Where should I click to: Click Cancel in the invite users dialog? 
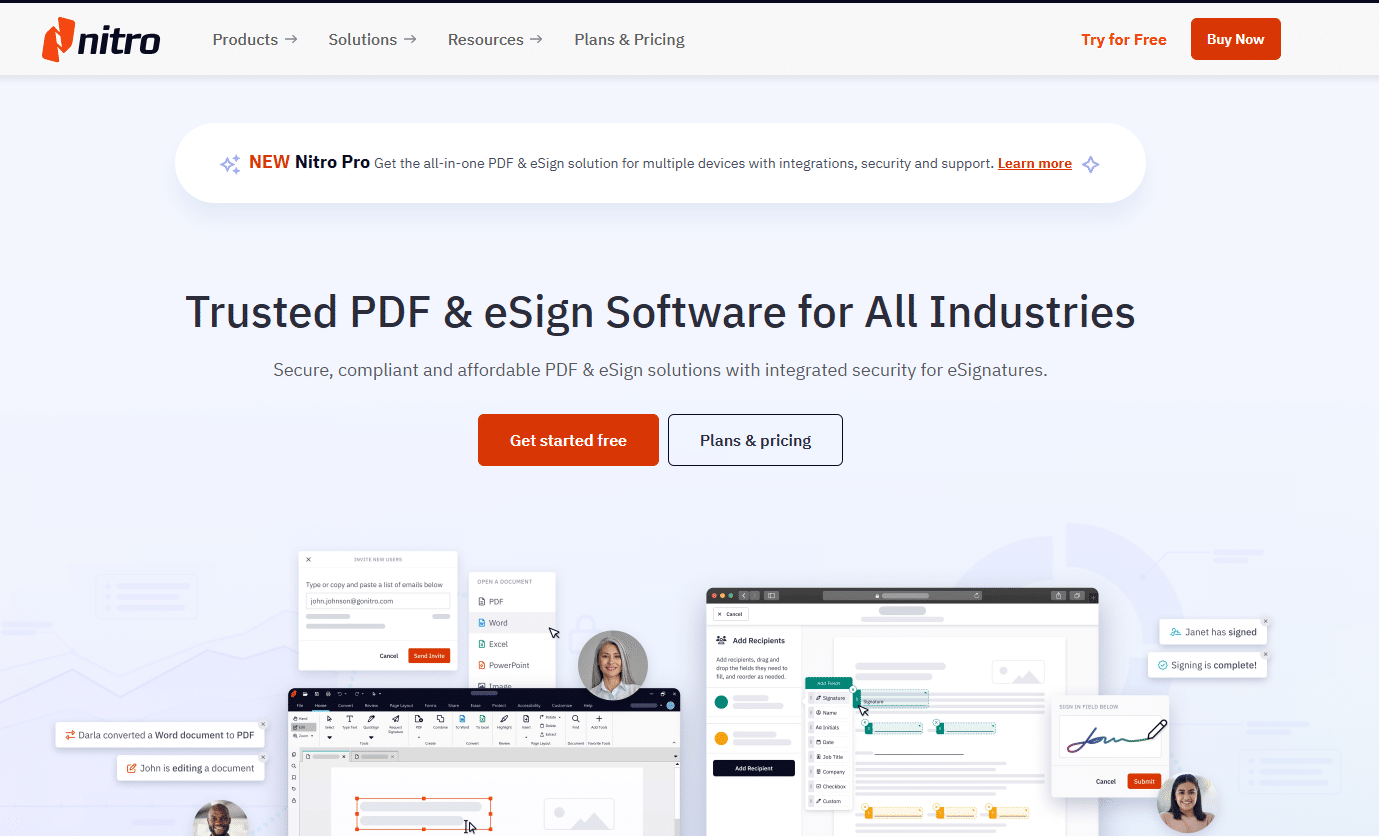click(389, 656)
